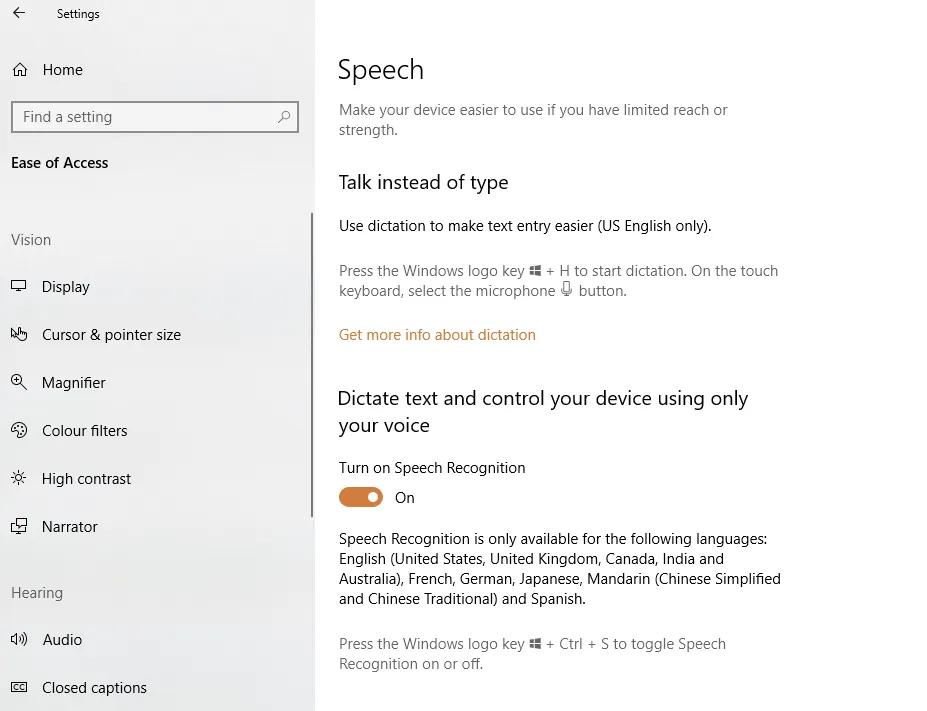The image size is (927, 711).
Task: Open Get more info about dictation link
Action: coord(437,335)
